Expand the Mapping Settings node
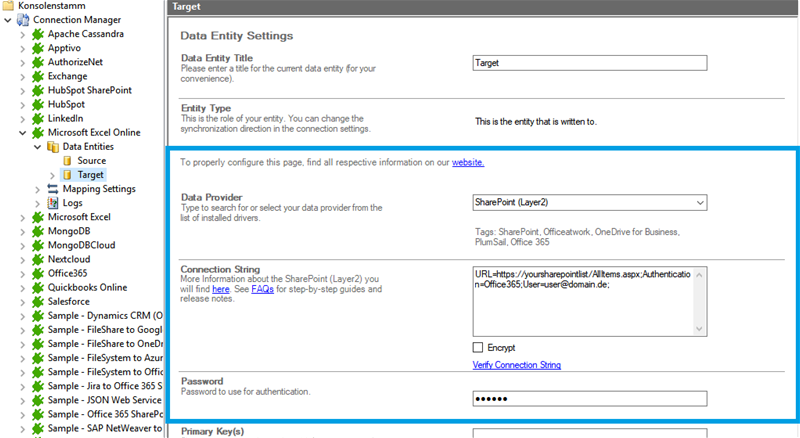 (38, 188)
